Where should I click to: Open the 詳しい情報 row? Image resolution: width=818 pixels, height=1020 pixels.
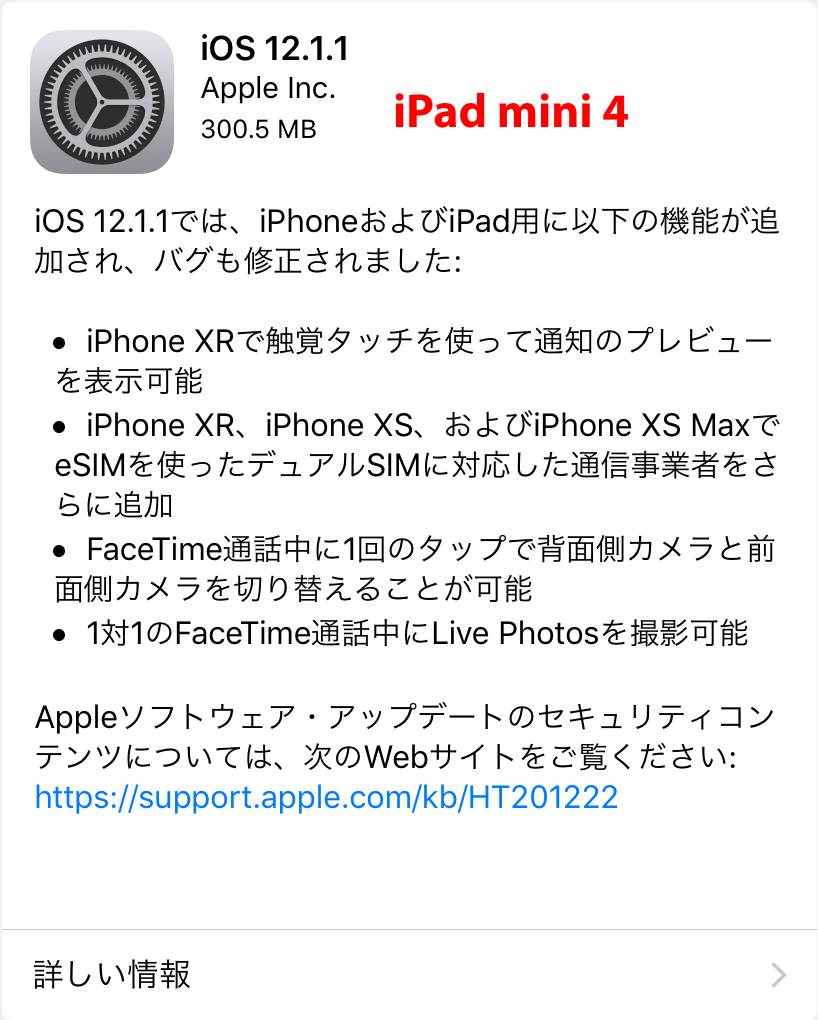409,974
